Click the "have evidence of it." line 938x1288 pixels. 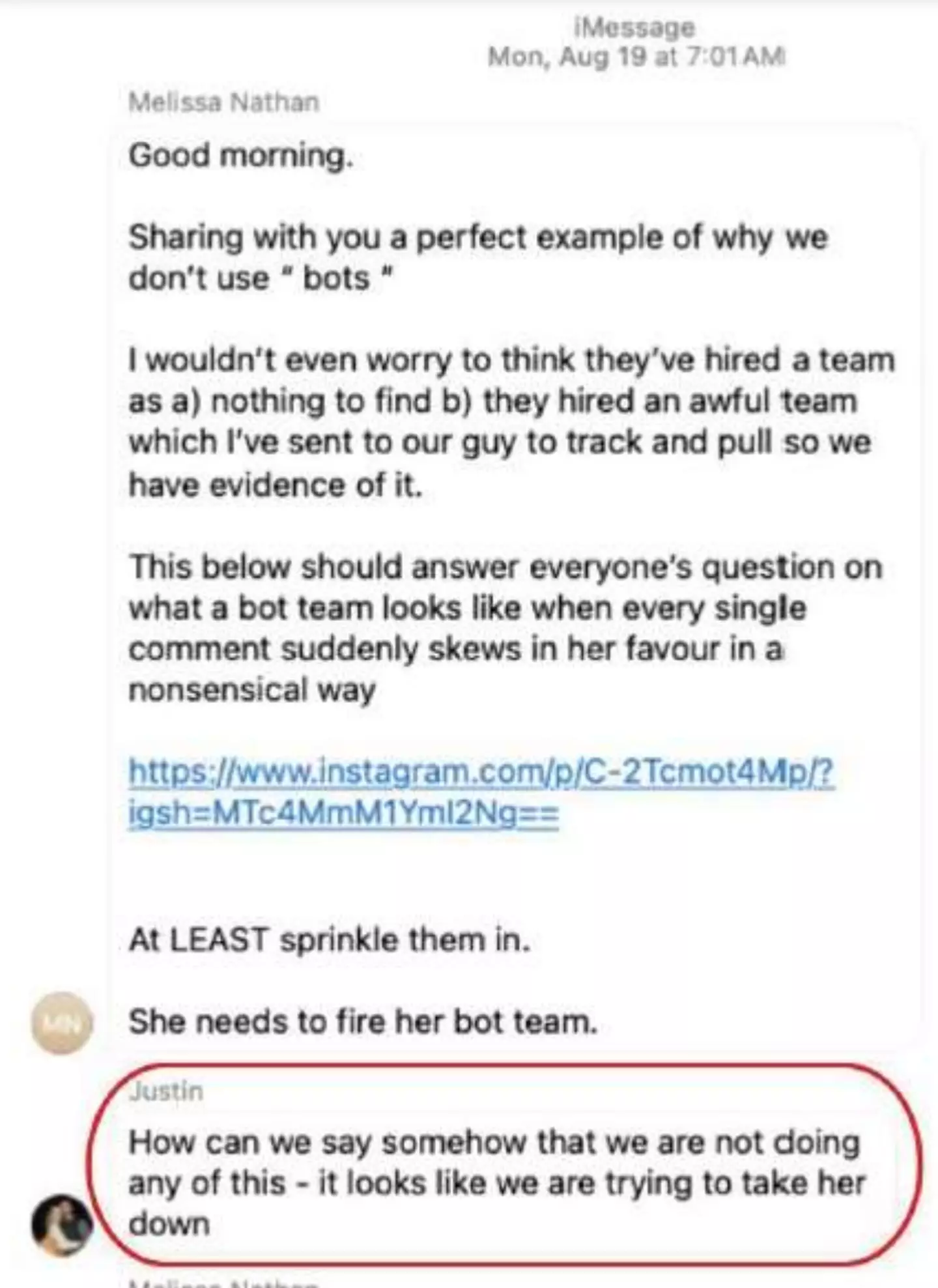(x=275, y=485)
